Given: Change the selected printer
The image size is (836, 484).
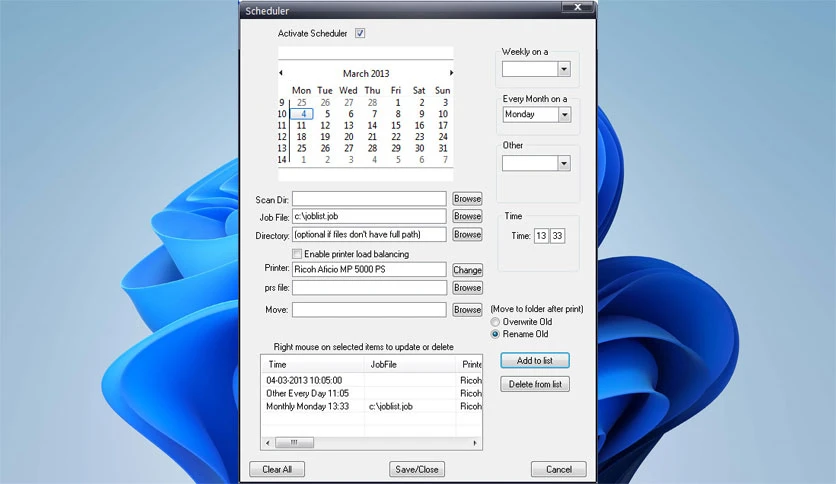Looking at the screenshot, I should click(468, 270).
